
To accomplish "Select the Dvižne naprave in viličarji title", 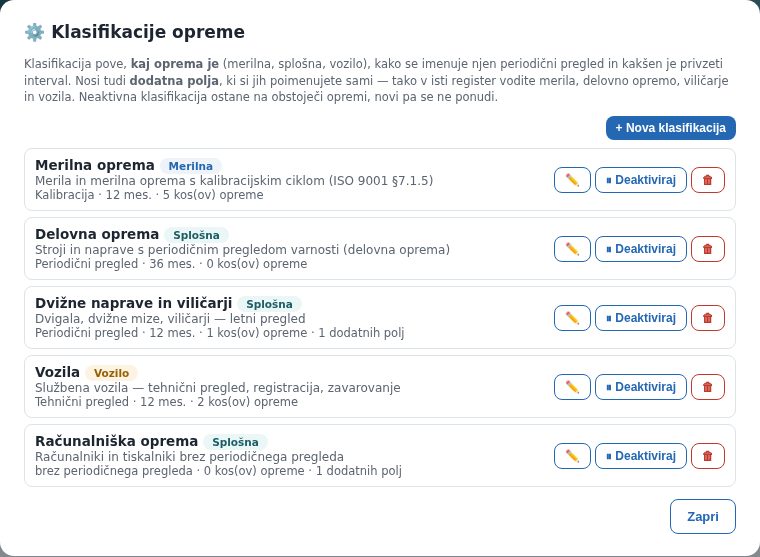I will point(133,303).
